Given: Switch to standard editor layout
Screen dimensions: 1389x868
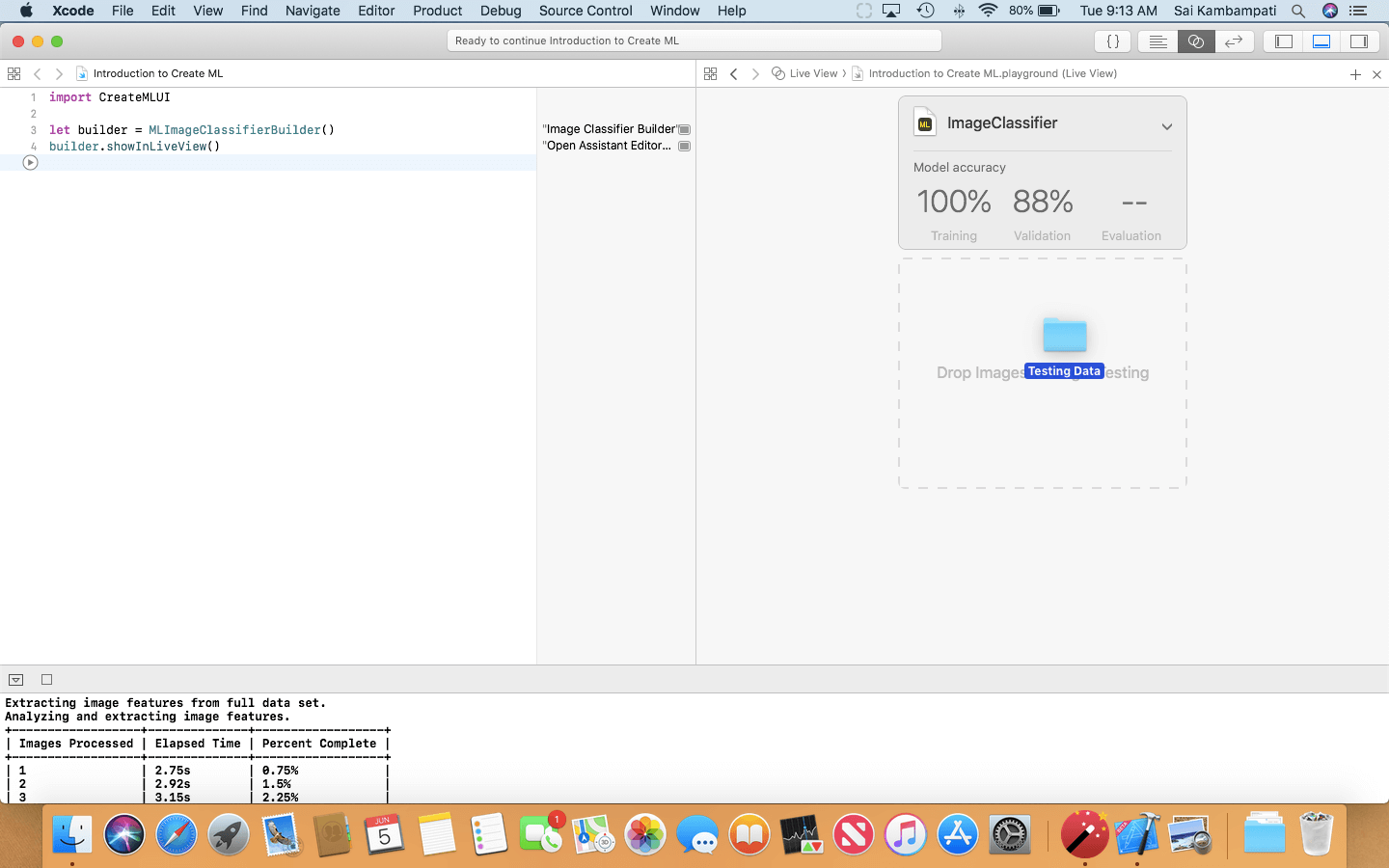Looking at the screenshot, I should pos(1157,41).
